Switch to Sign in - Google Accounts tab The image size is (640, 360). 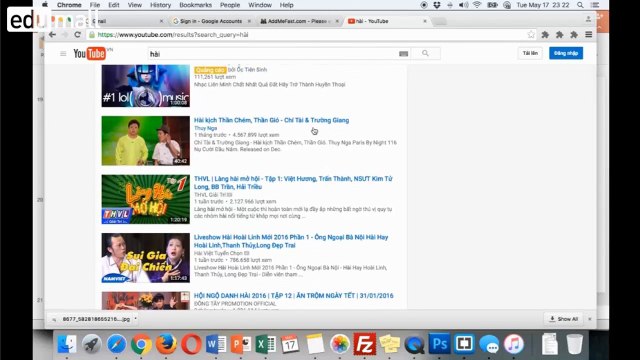pos(210,21)
